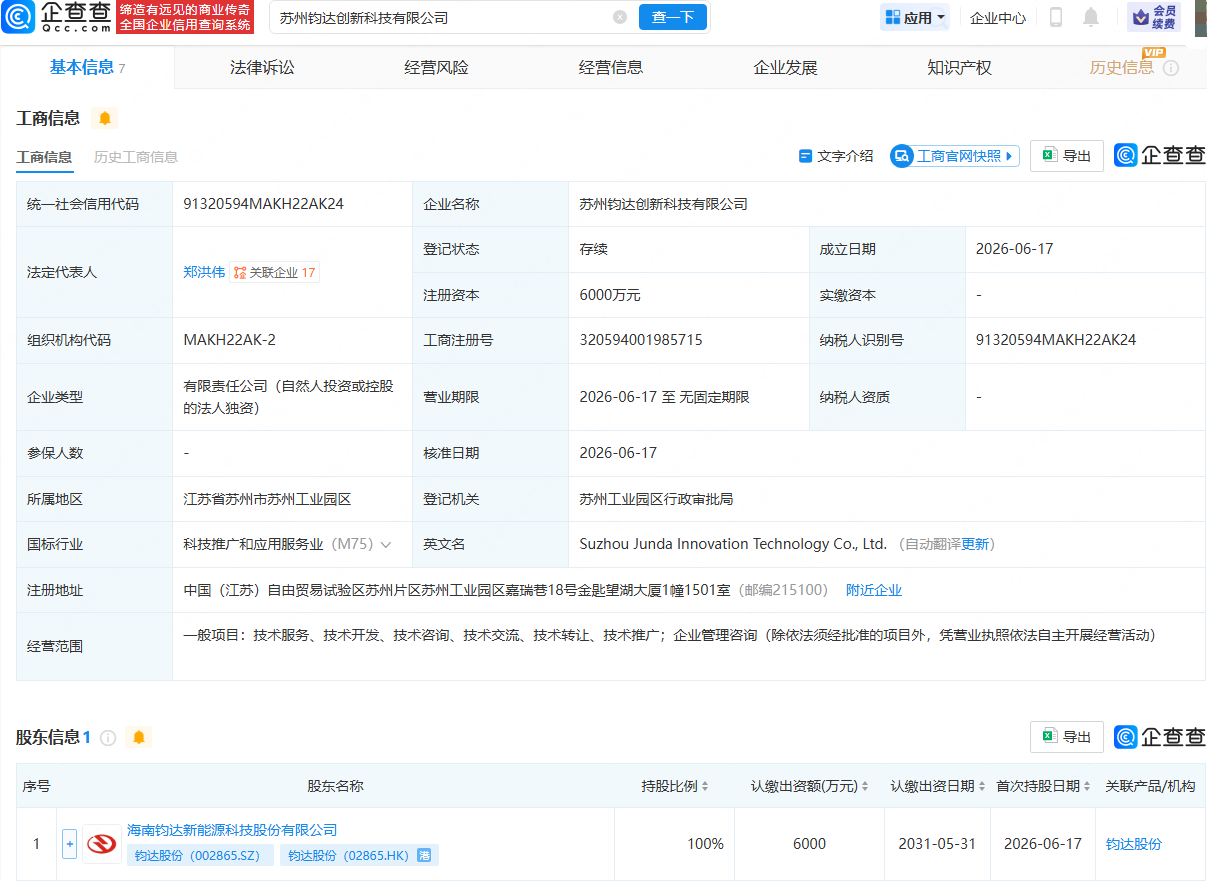Click 登记机关 苏州工业园区行政审批局
The image size is (1207, 881).
(656, 499)
